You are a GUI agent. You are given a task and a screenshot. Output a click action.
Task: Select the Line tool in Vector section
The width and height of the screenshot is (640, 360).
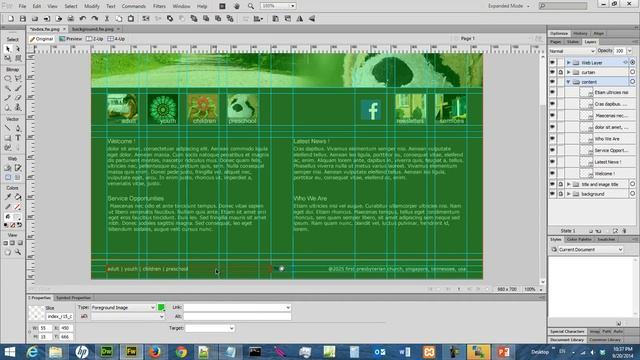pos(8,128)
